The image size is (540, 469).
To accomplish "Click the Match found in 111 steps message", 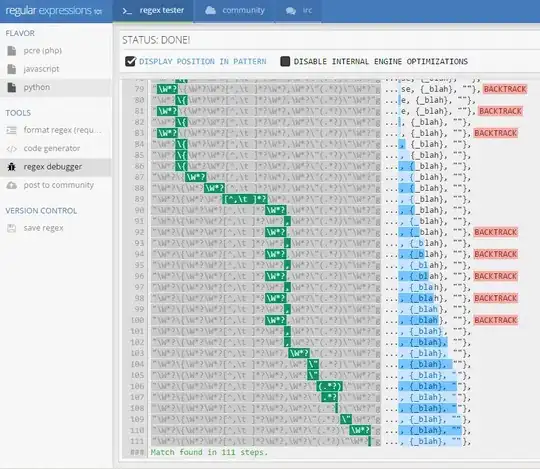I will click(x=209, y=452).
